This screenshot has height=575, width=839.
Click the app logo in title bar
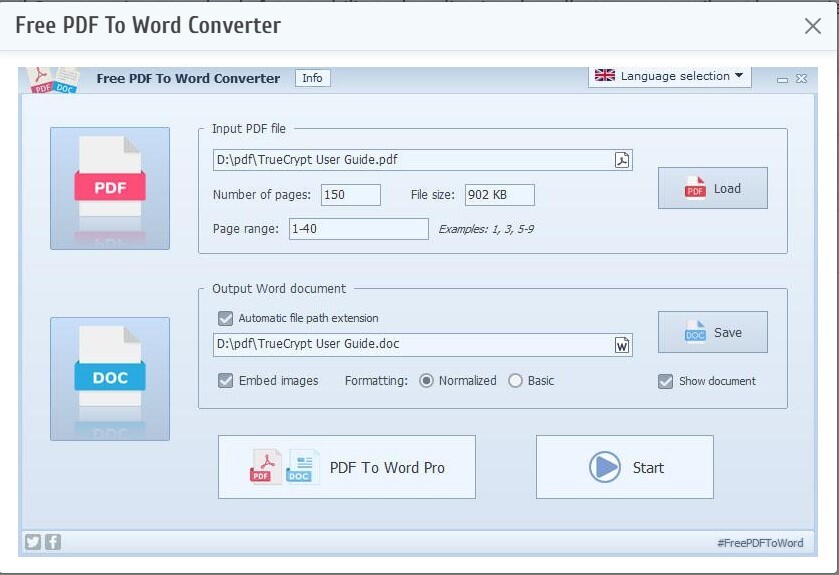coord(54,80)
